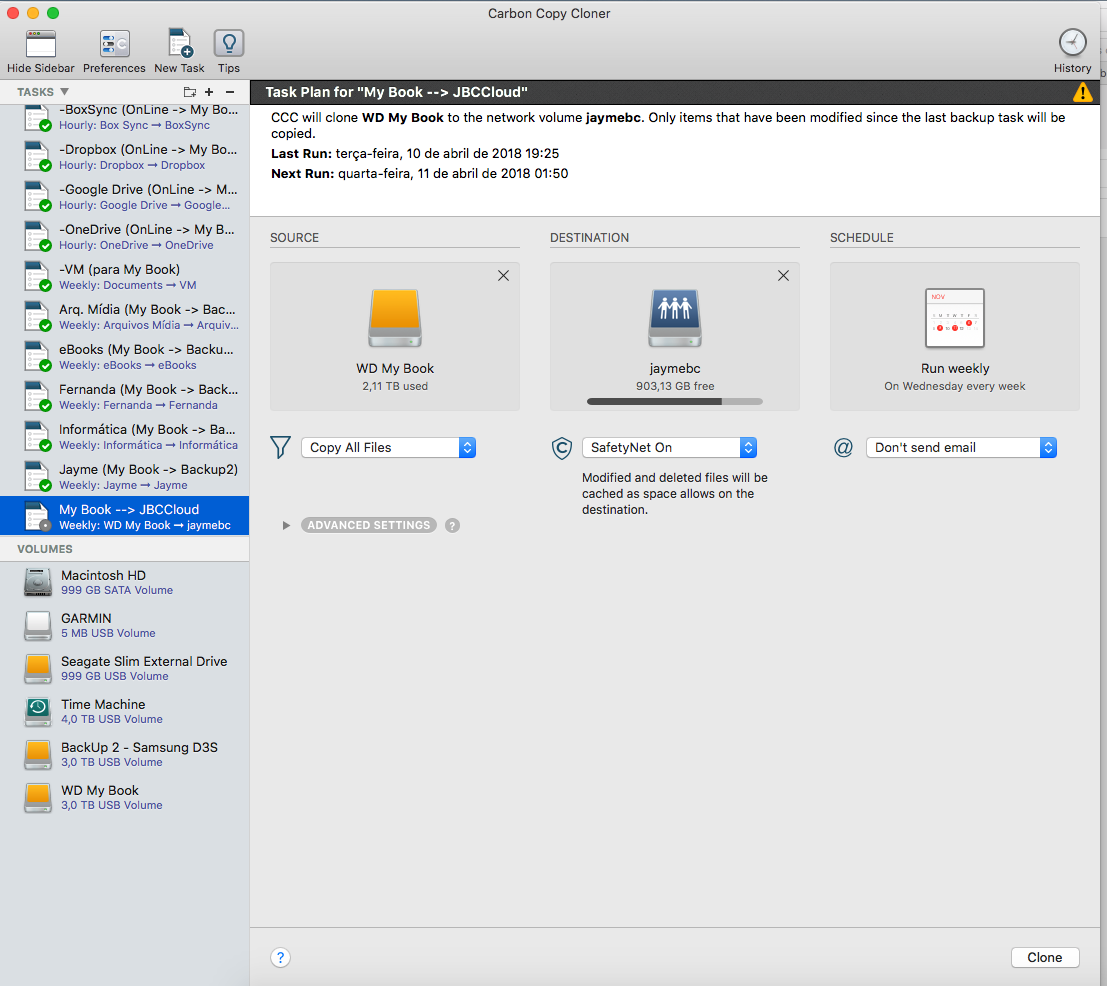Click the new task group folder icon

[190, 92]
